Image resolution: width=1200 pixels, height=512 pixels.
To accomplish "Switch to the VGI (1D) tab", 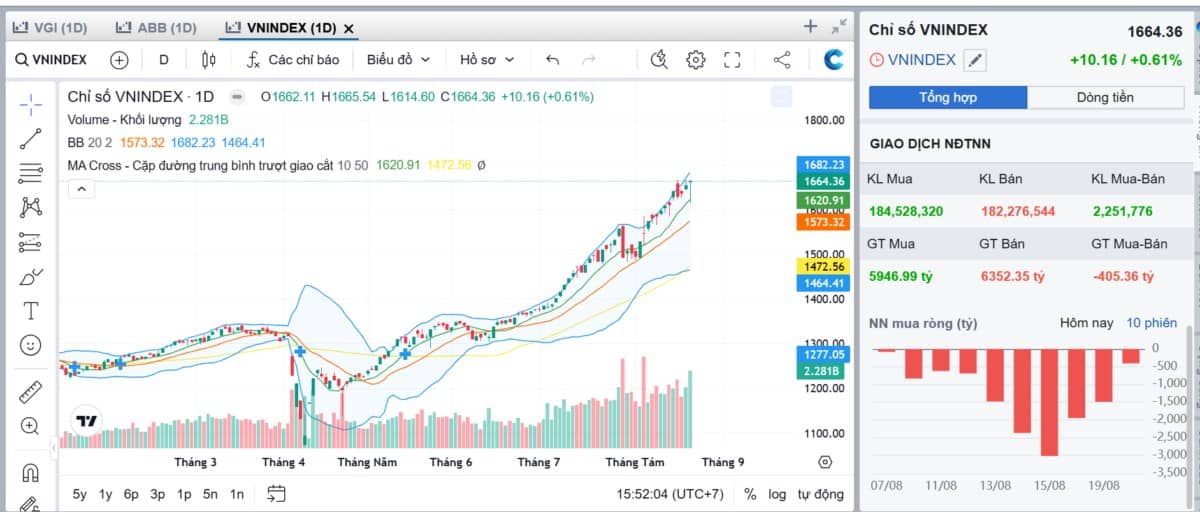I will (x=50, y=28).
